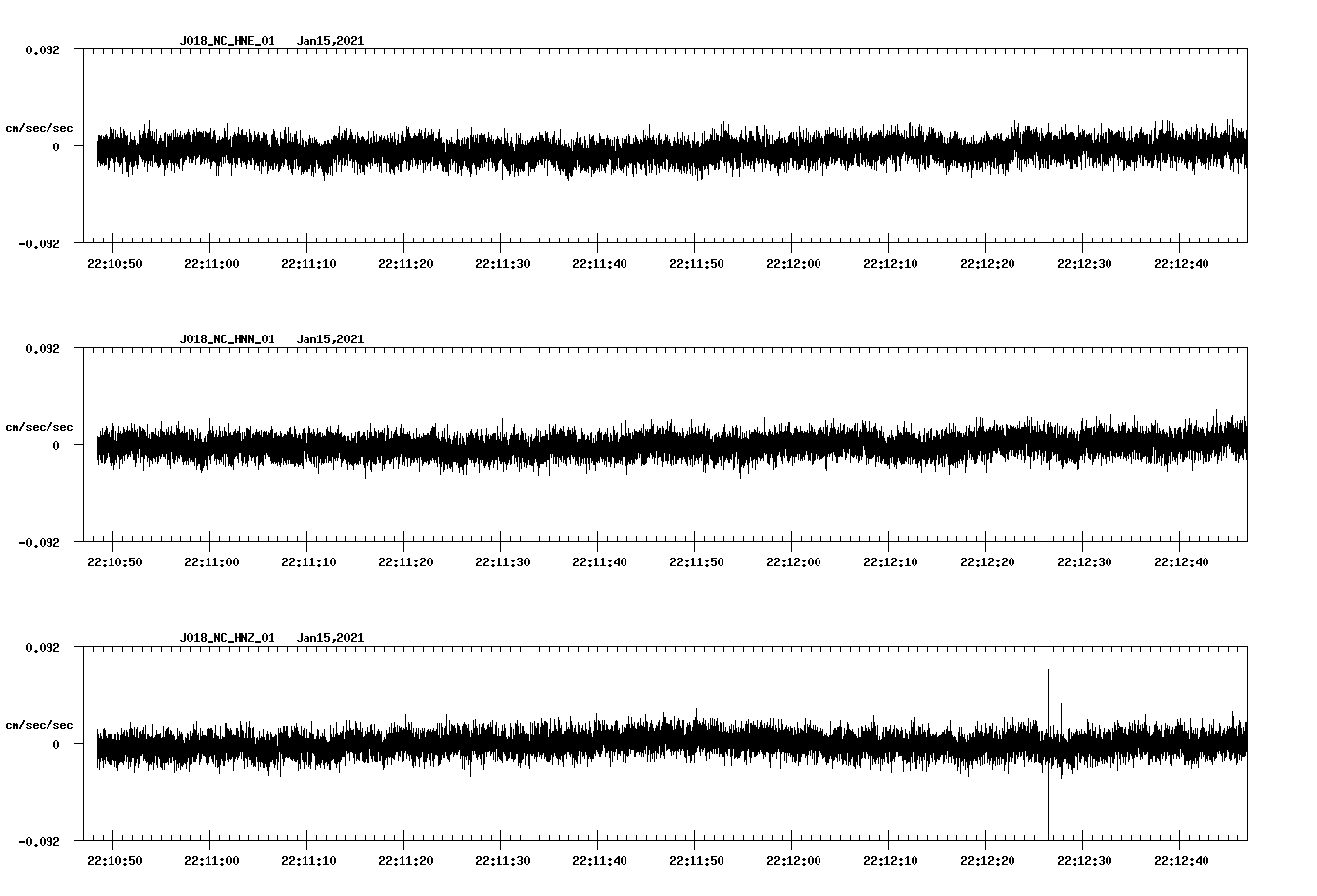Click the cm/sec/sec unit label beside HNE plot

pyautogui.click(x=40, y=127)
